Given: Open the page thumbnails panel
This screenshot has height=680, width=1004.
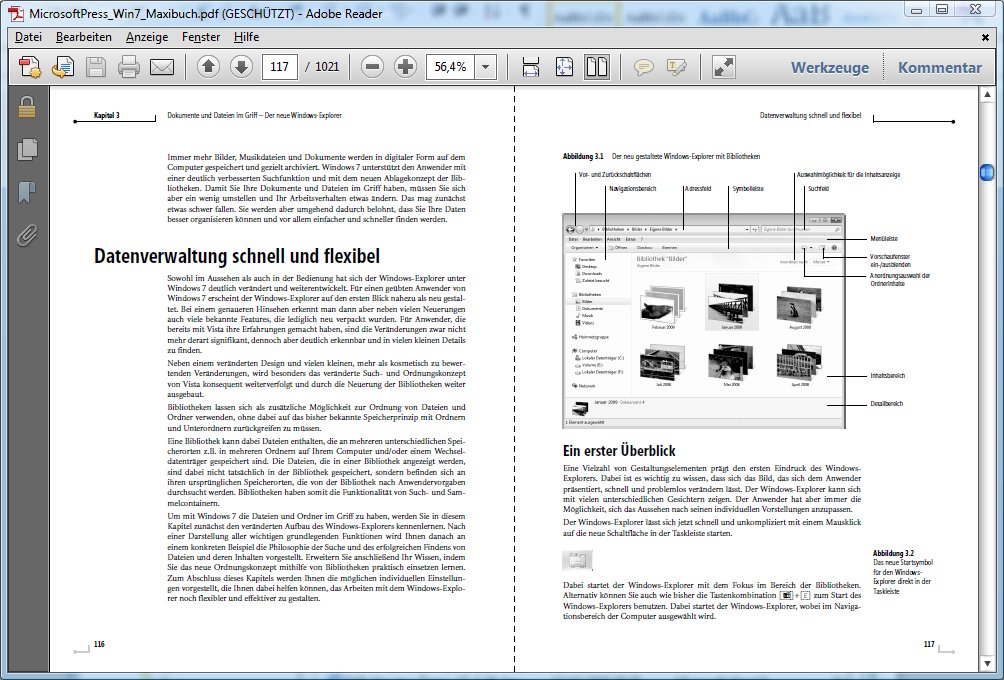Looking at the screenshot, I should (27, 150).
